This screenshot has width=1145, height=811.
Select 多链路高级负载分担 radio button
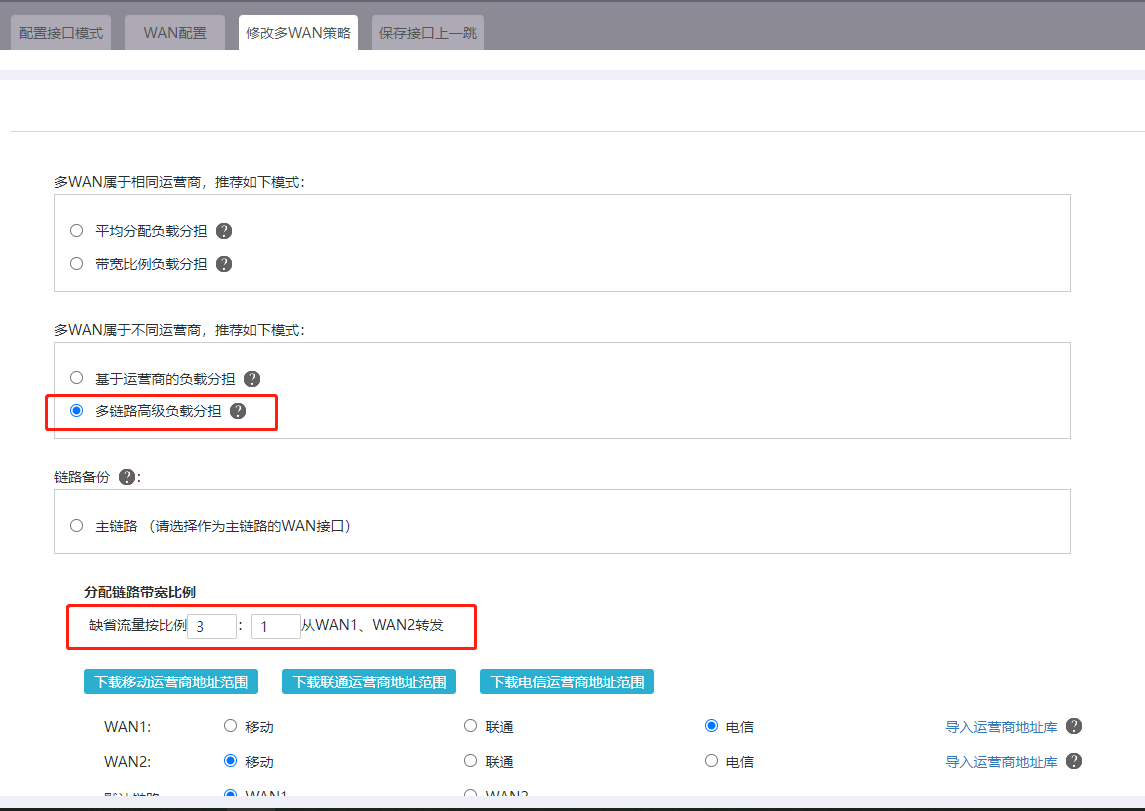77,410
